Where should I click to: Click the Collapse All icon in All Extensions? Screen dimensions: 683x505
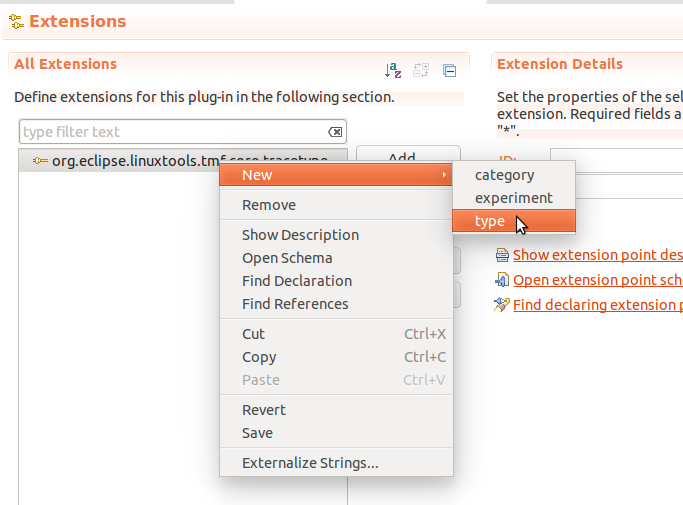(x=449, y=71)
